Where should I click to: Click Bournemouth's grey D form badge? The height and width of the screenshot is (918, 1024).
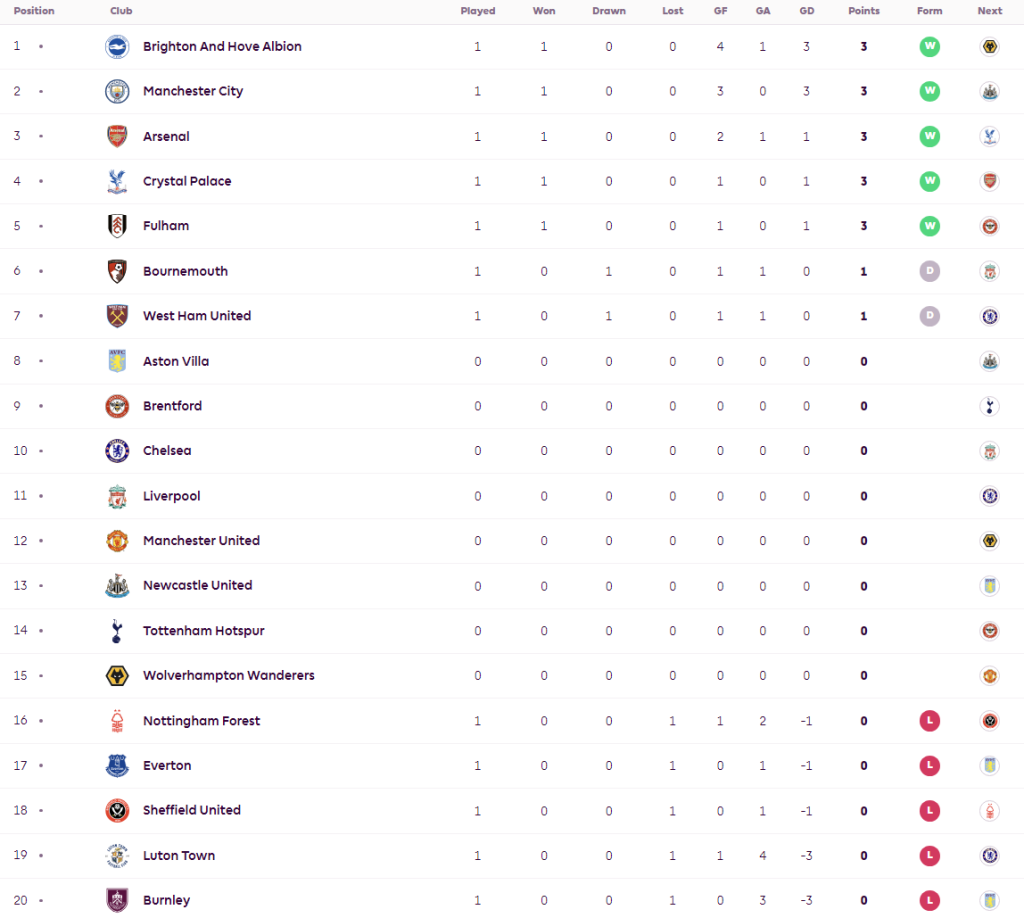(x=930, y=271)
